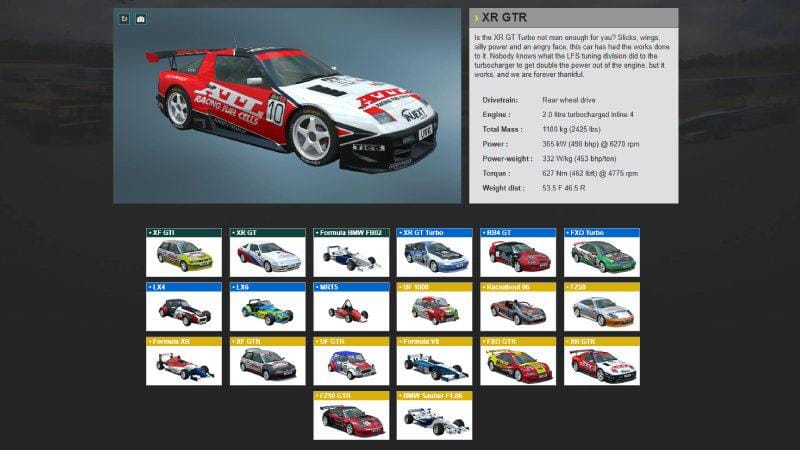Screen dimensions: 800x450
Task: Select the FXO GTR car card
Action: [x=518, y=361]
